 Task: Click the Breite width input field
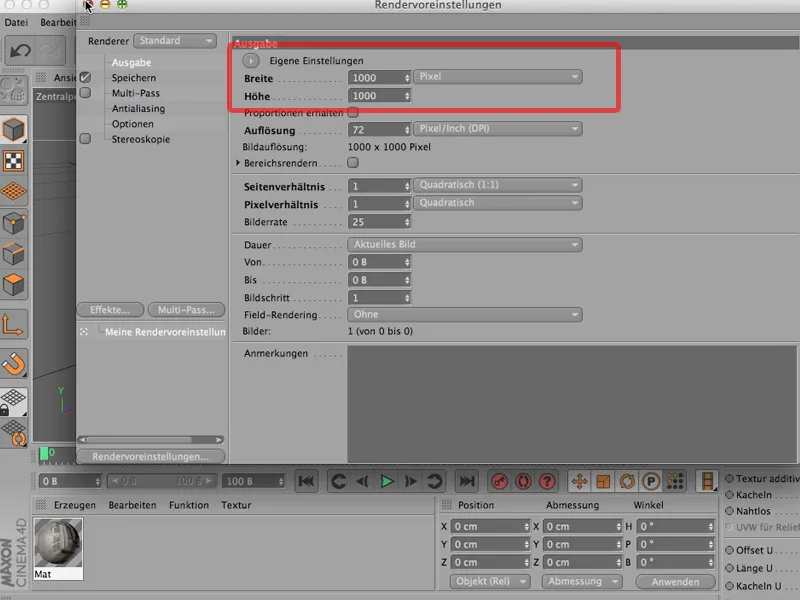[x=379, y=78]
